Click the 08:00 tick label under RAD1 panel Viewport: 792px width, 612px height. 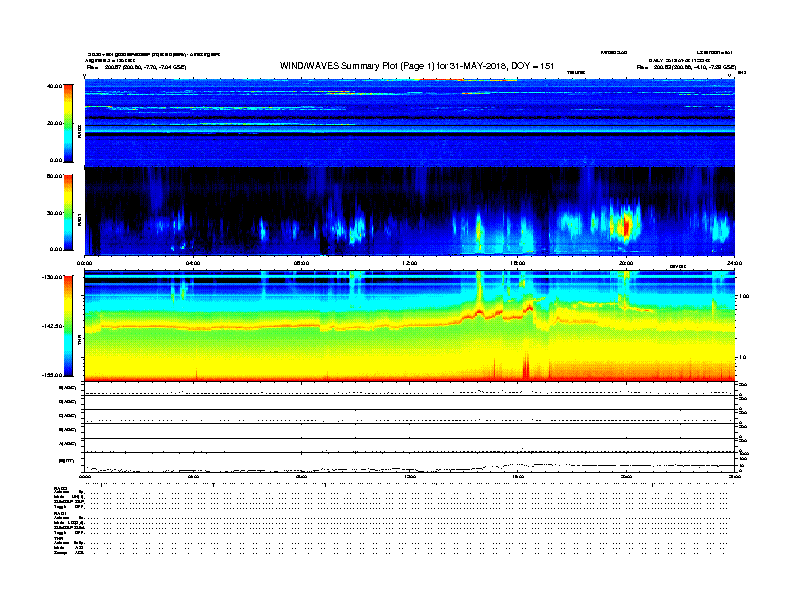[301, 263]
